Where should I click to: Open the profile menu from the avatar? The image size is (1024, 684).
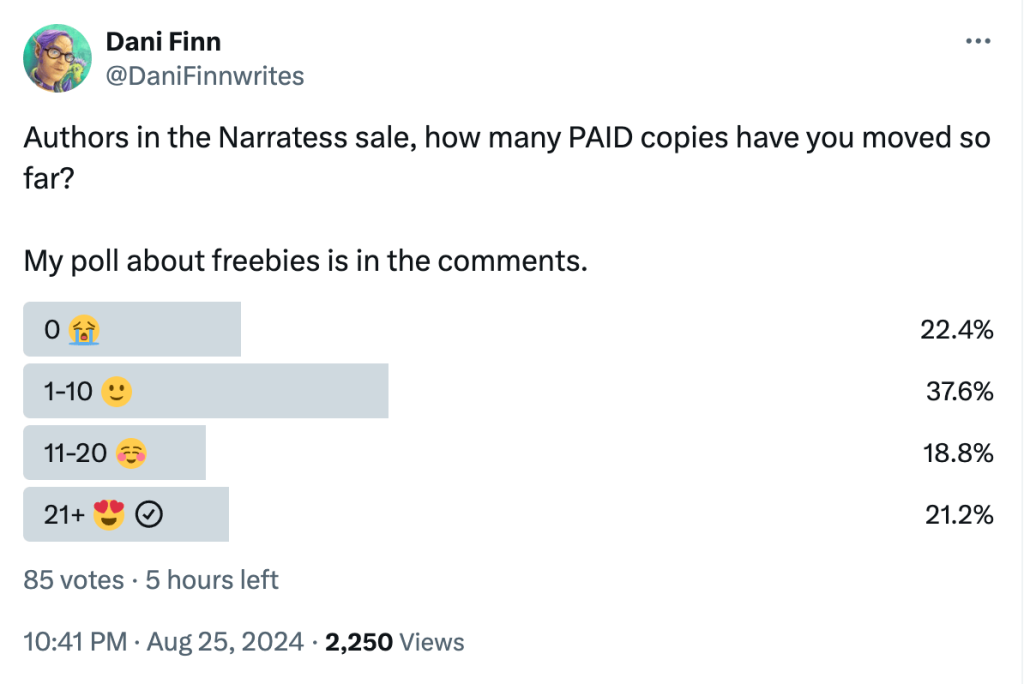tap(57, 57)
